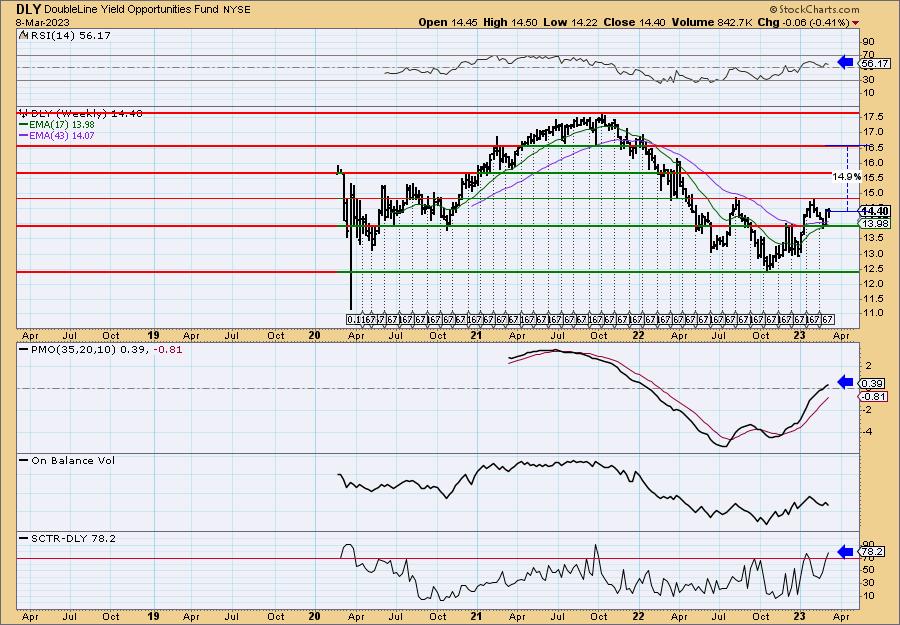Click the 90 label on RSI axis
This screenshot has width=900, height=625.
point(868,42)
